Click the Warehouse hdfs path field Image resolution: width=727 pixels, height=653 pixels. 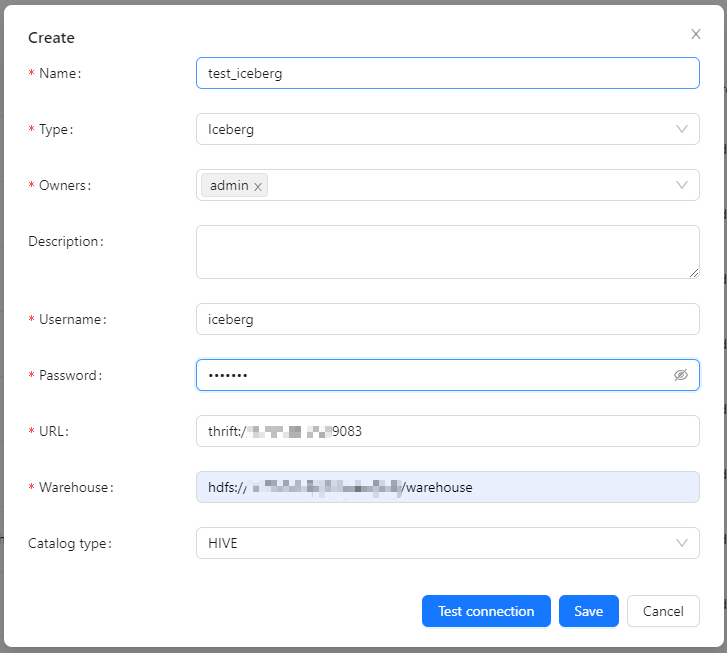[x=447, y=487]
